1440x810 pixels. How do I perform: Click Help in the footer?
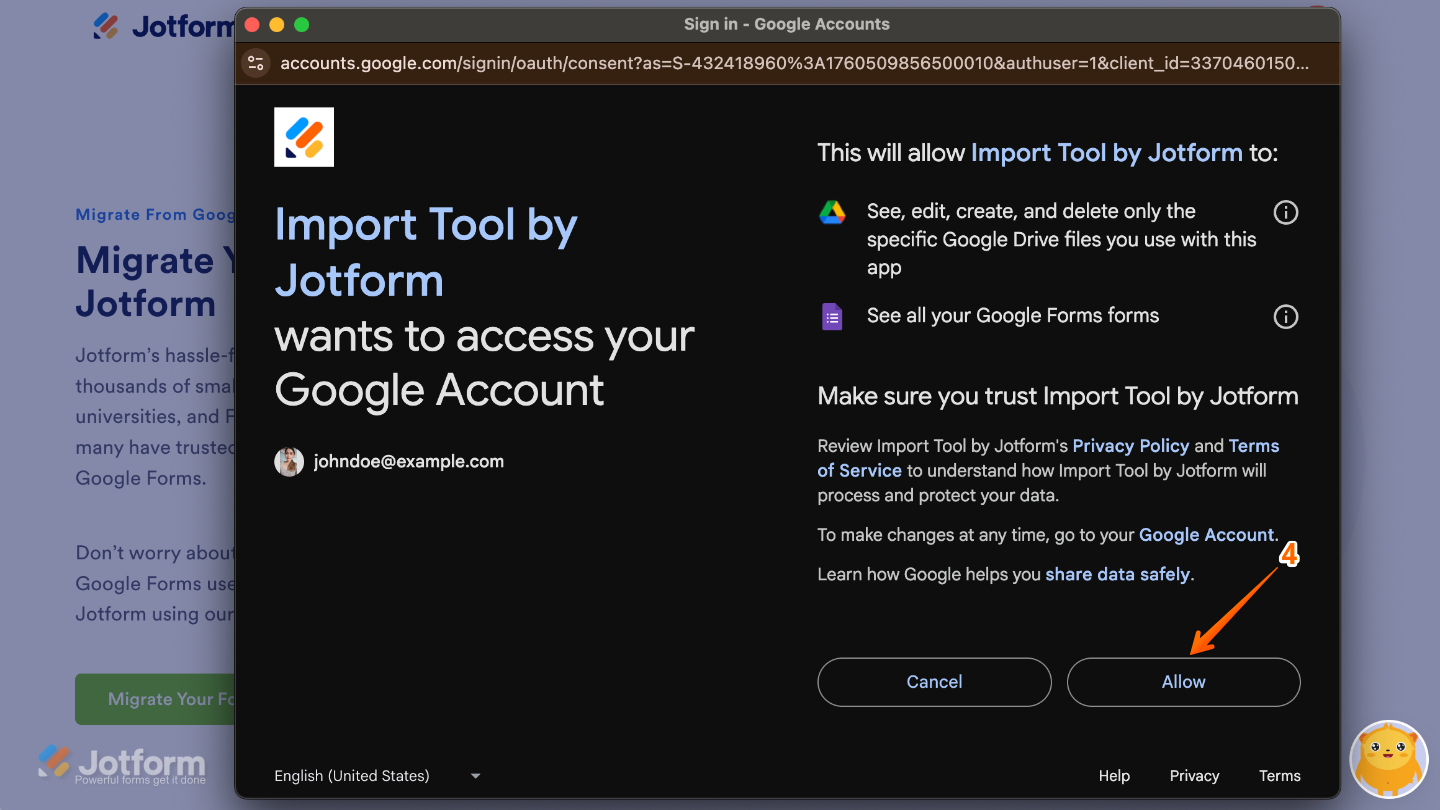pyautogui.click(x=1114, y=776)
